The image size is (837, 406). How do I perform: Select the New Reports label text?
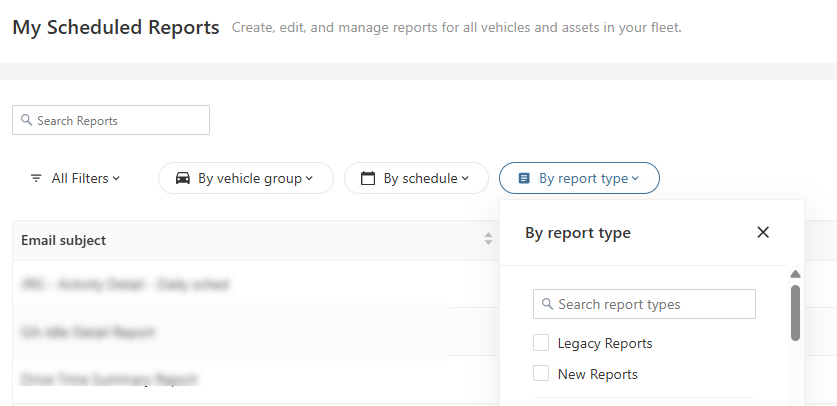(x=597, y=374)
